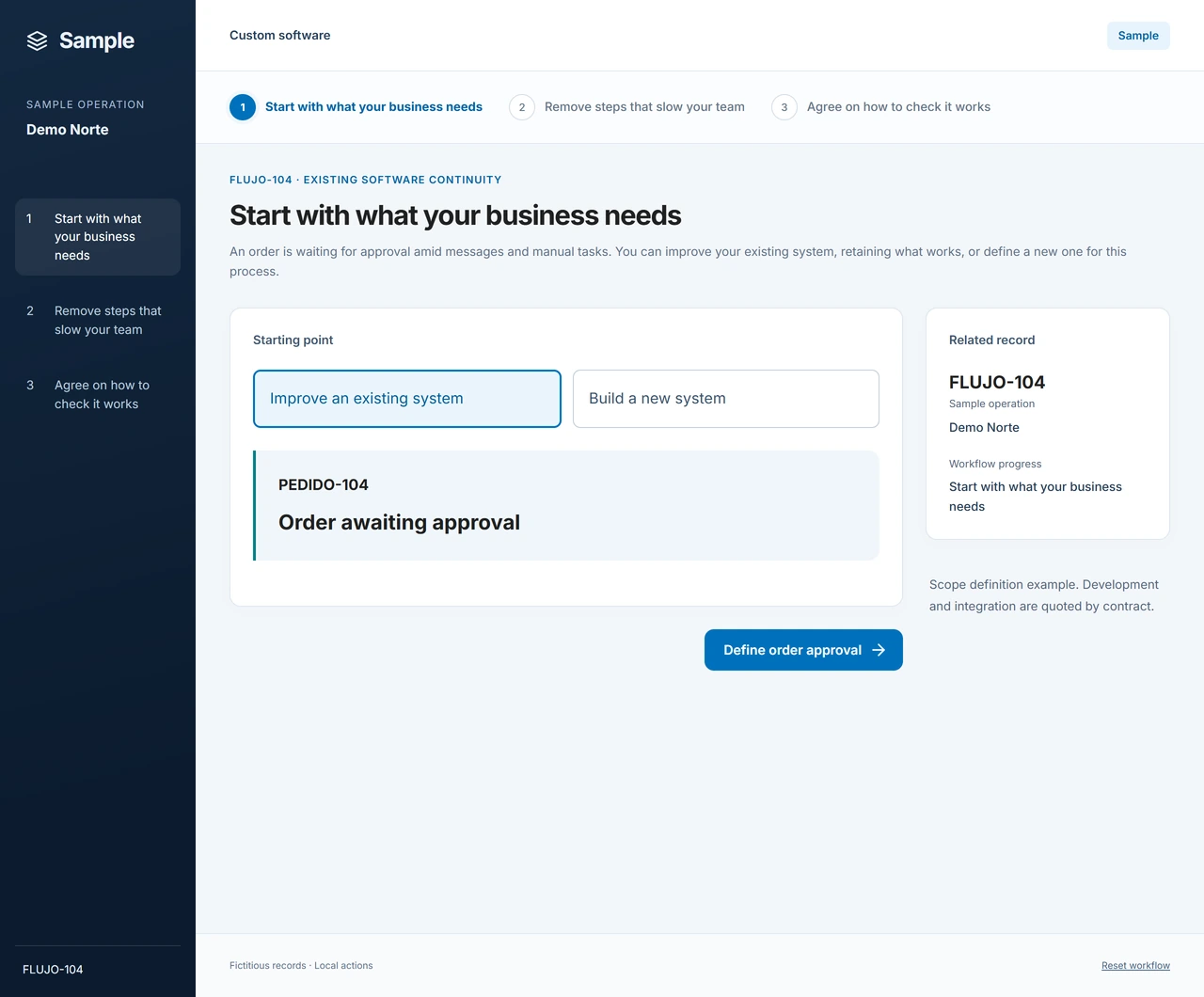Open sidebar step 1 Start with what your business needs
Screen dimensions: 1204x997
[x=98, y=237]
